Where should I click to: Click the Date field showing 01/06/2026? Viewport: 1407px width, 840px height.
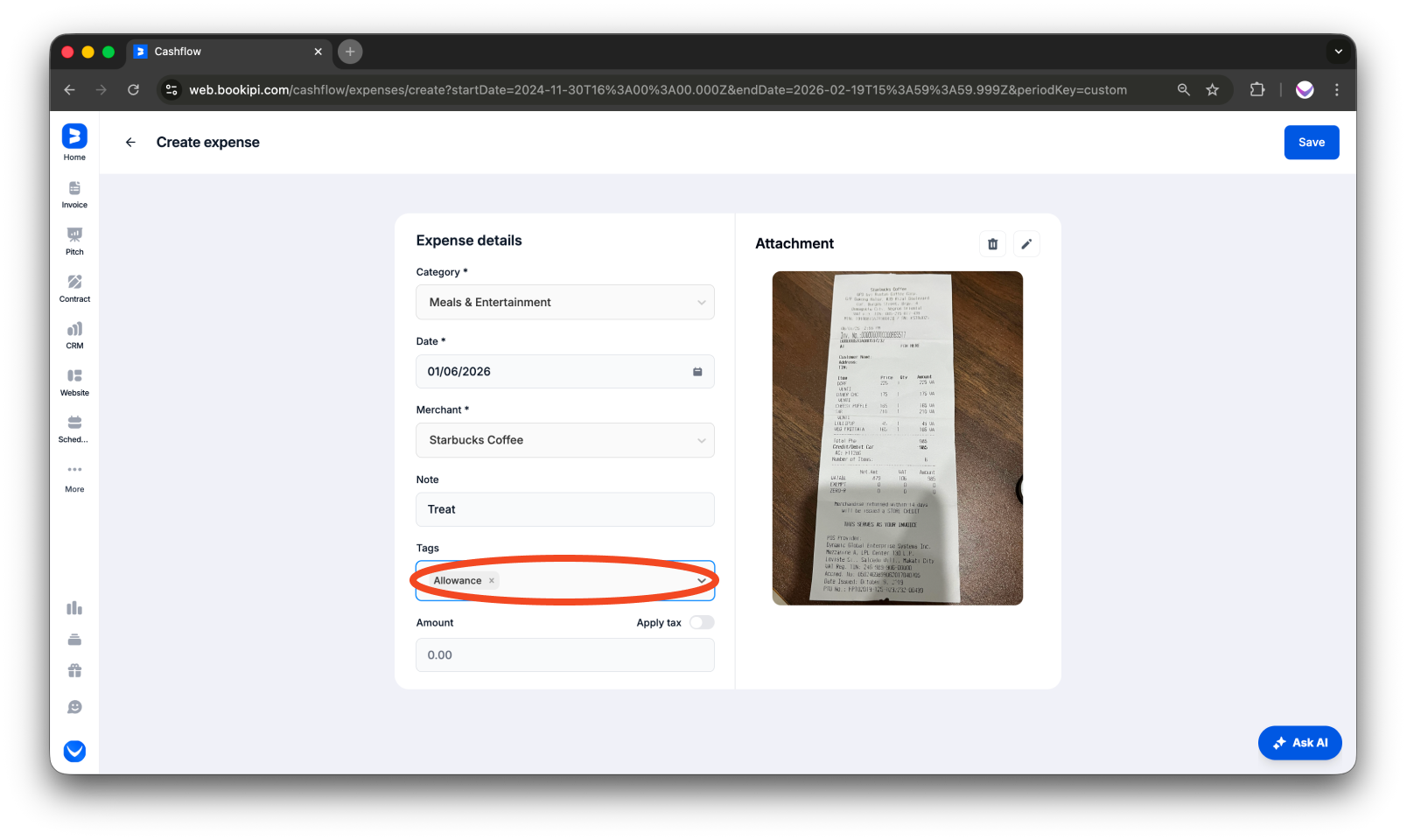565,372
